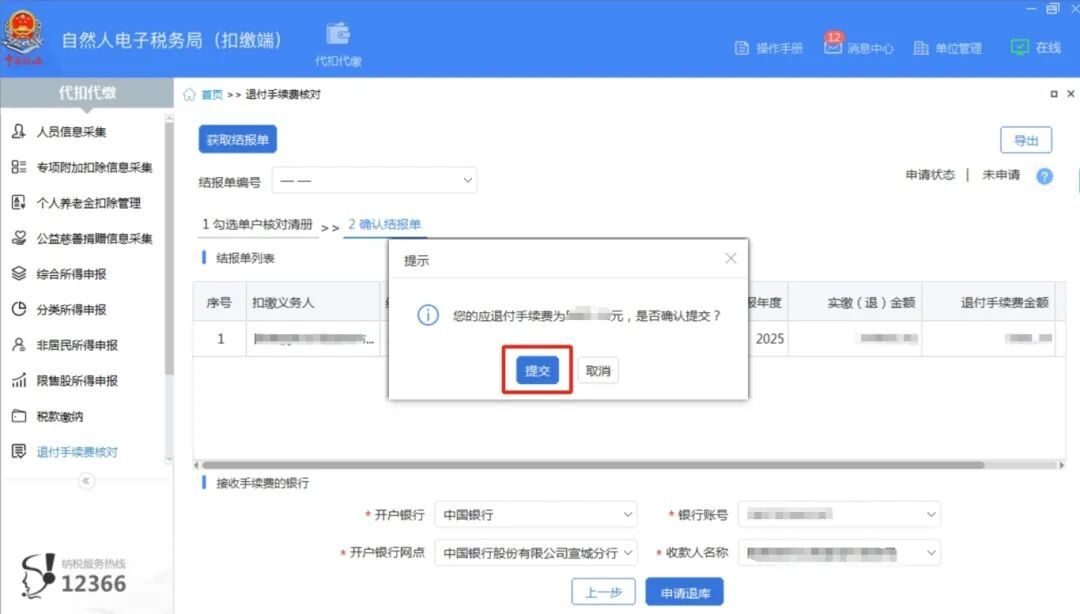1080x614 pixels.
Task: Click 提交 to confirm submission
Action: tap(536, 370)
